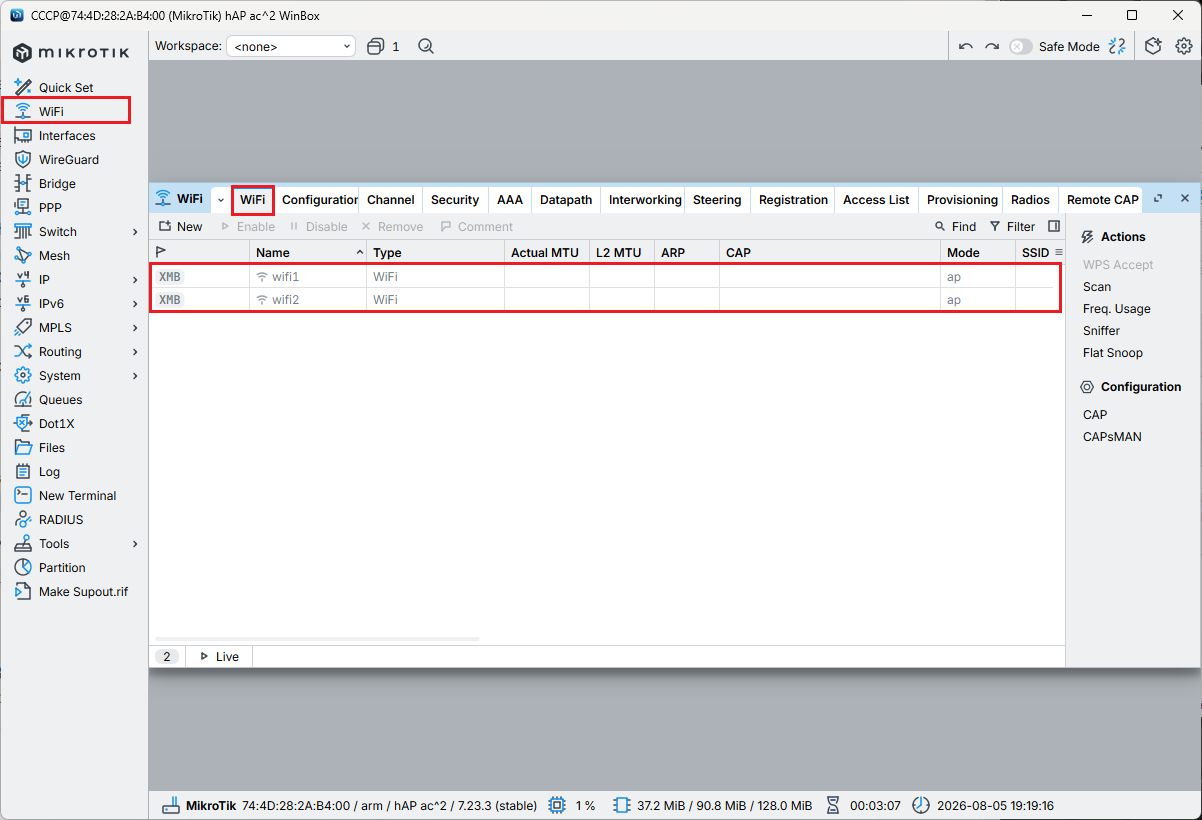Viewport: 1202px width, 820px height.
Task: Expand the Routing submenu
Action: click(135, 352)
